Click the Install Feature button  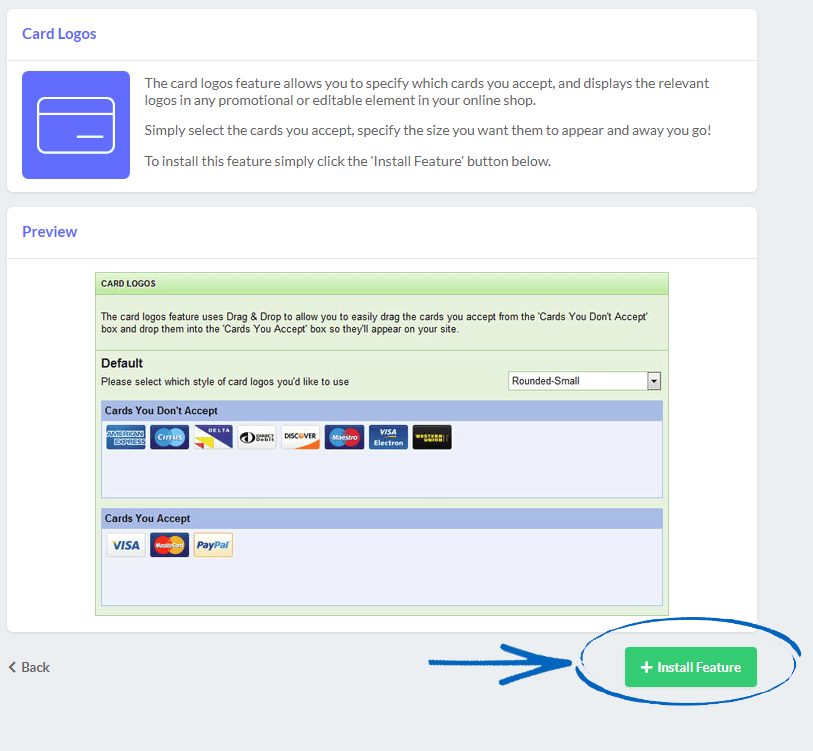(689, 667)
